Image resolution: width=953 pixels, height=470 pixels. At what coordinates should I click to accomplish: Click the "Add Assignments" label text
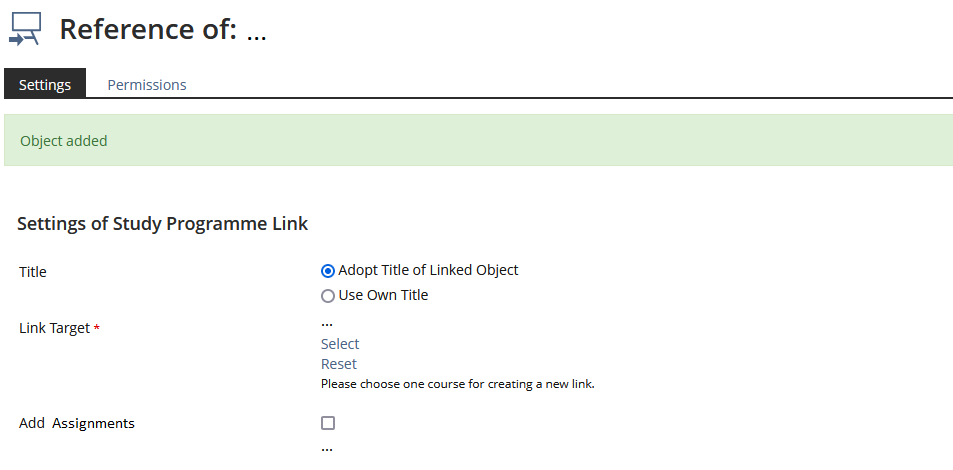coord(77,423)
